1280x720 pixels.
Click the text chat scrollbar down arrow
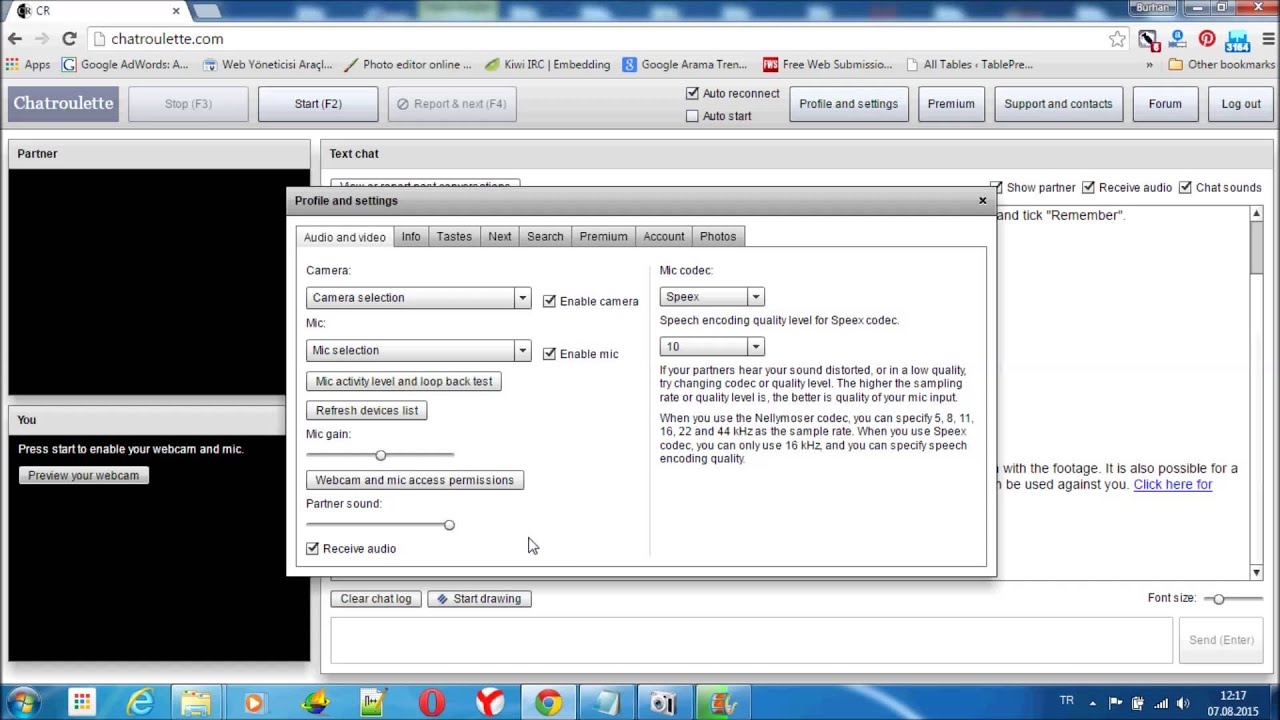pyautogui.click(x=1257, y=572)
